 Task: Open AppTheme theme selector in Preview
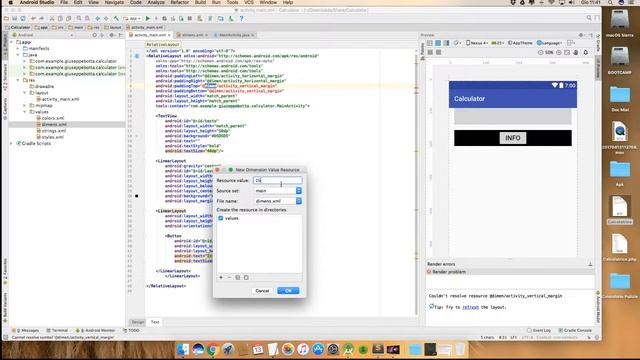520,43
